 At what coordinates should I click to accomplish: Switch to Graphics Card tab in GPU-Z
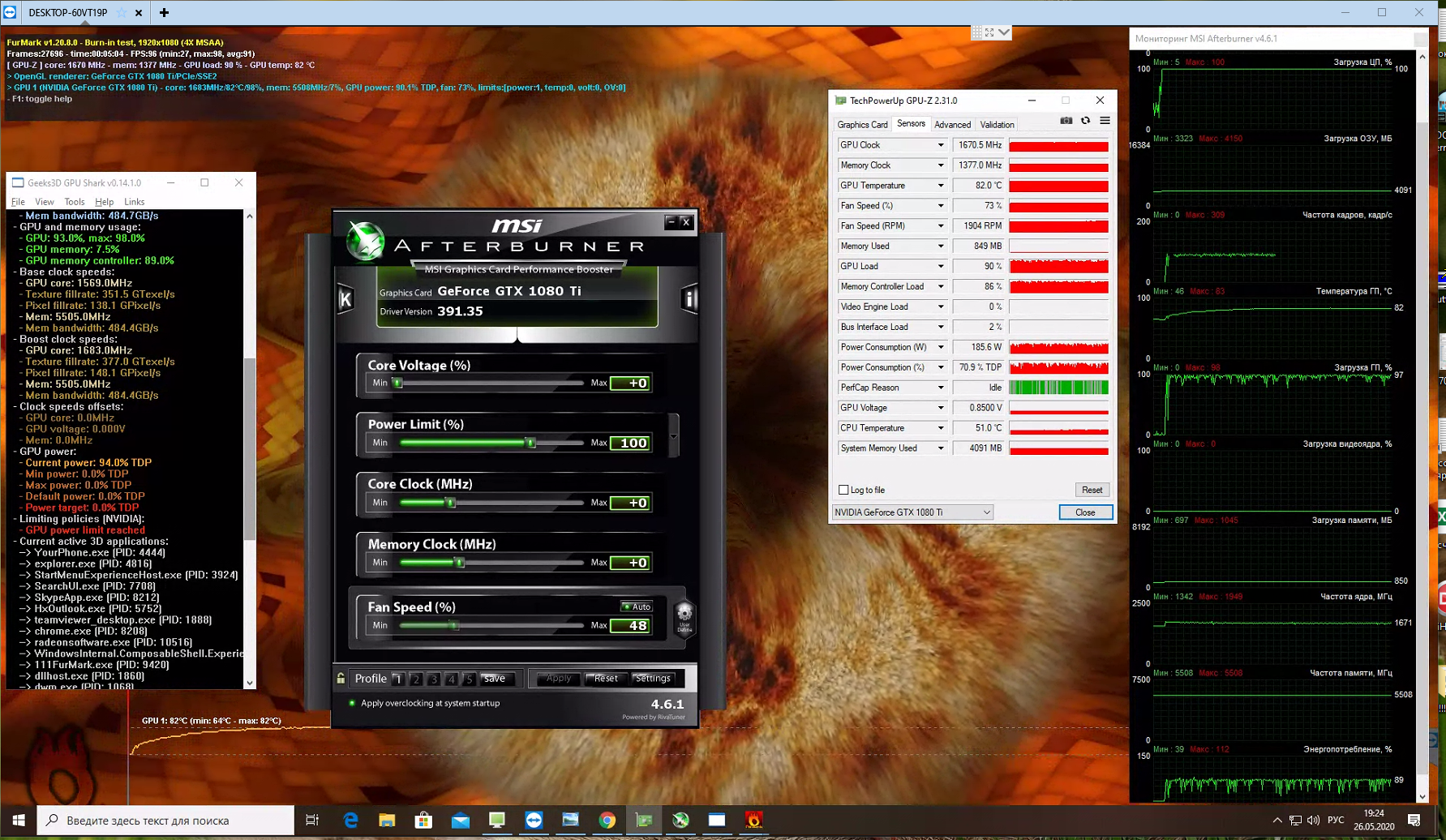click(862, 125)
